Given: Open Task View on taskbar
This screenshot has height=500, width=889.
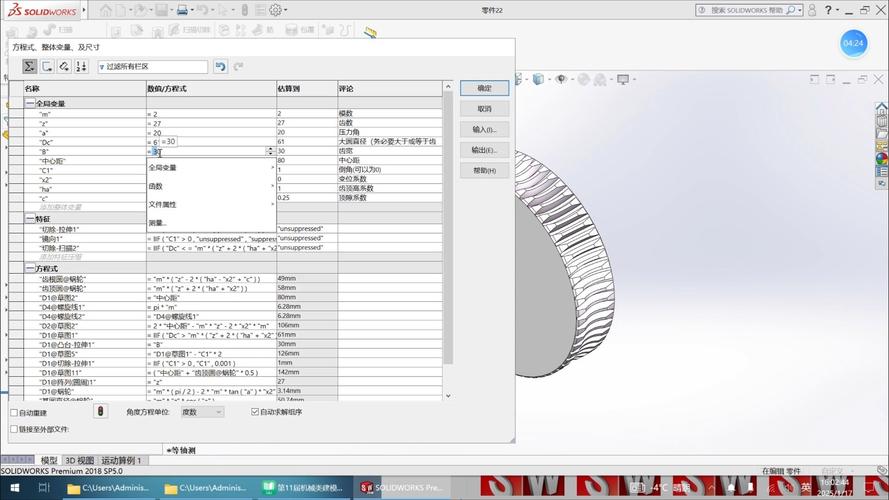Looking at the screenshot, I should (44, 488).
